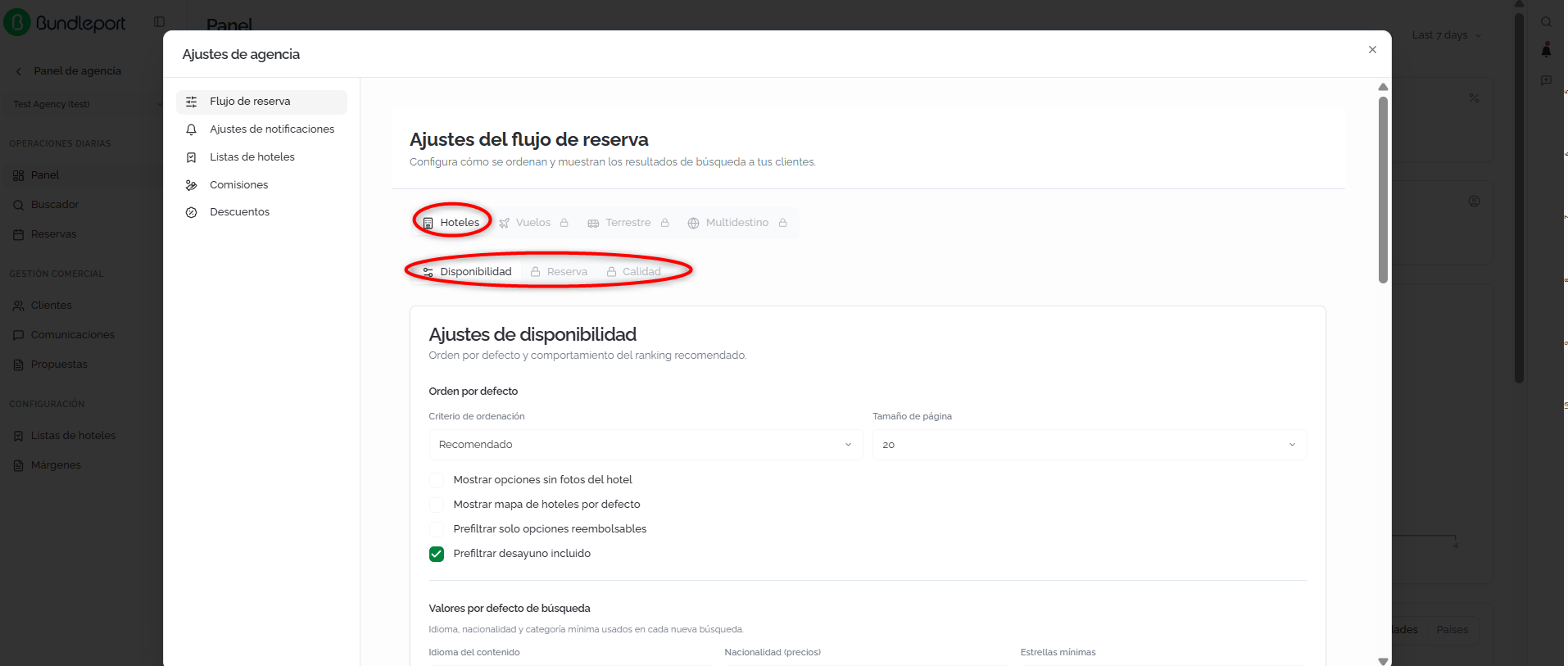Open the Tamaño de página dropdown showing 20
Viewport: 1568px width, 666px height.
coord(1090,445)
